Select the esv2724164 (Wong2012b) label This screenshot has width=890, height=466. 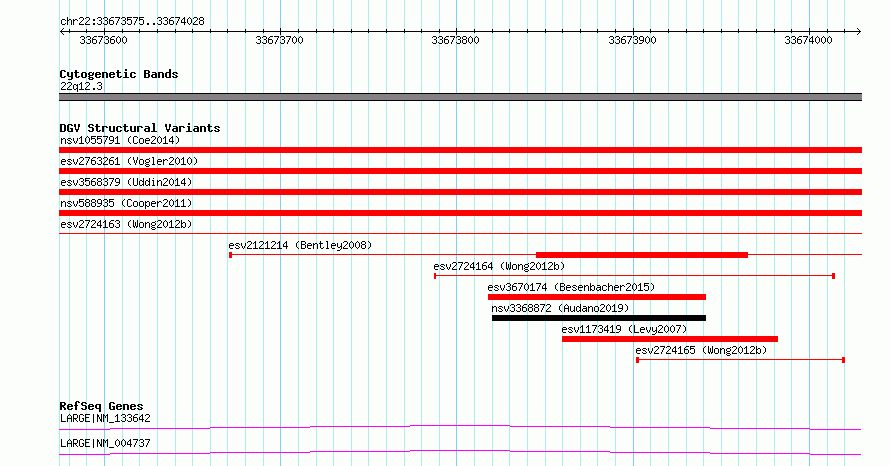click(x=499, y=266)
